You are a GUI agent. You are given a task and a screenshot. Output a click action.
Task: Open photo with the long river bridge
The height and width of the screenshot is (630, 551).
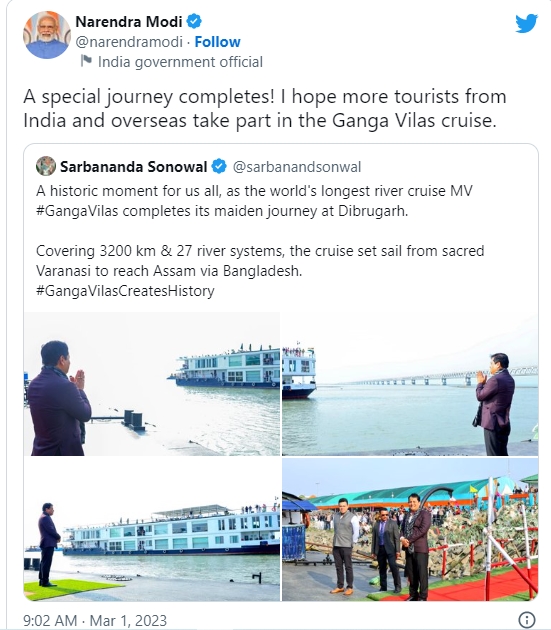coord(410,384)
